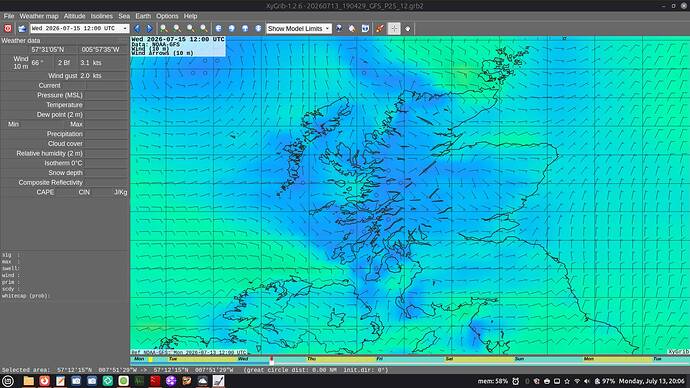Click the map info box showing NOAA-GFS data

click(178, 46)
